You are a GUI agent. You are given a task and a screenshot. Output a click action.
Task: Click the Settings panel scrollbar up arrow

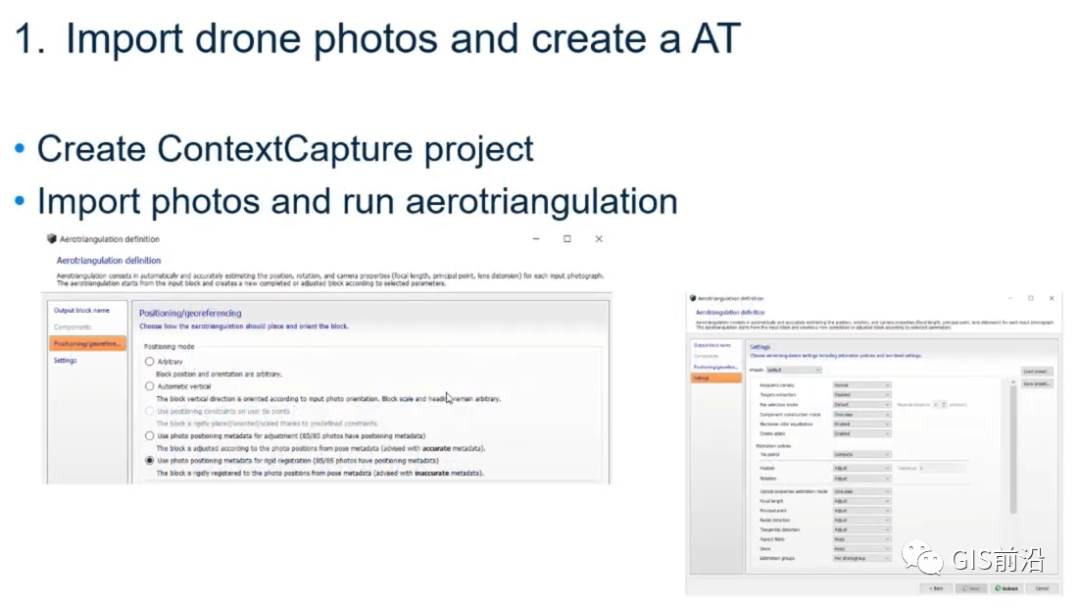(1013, 382)
